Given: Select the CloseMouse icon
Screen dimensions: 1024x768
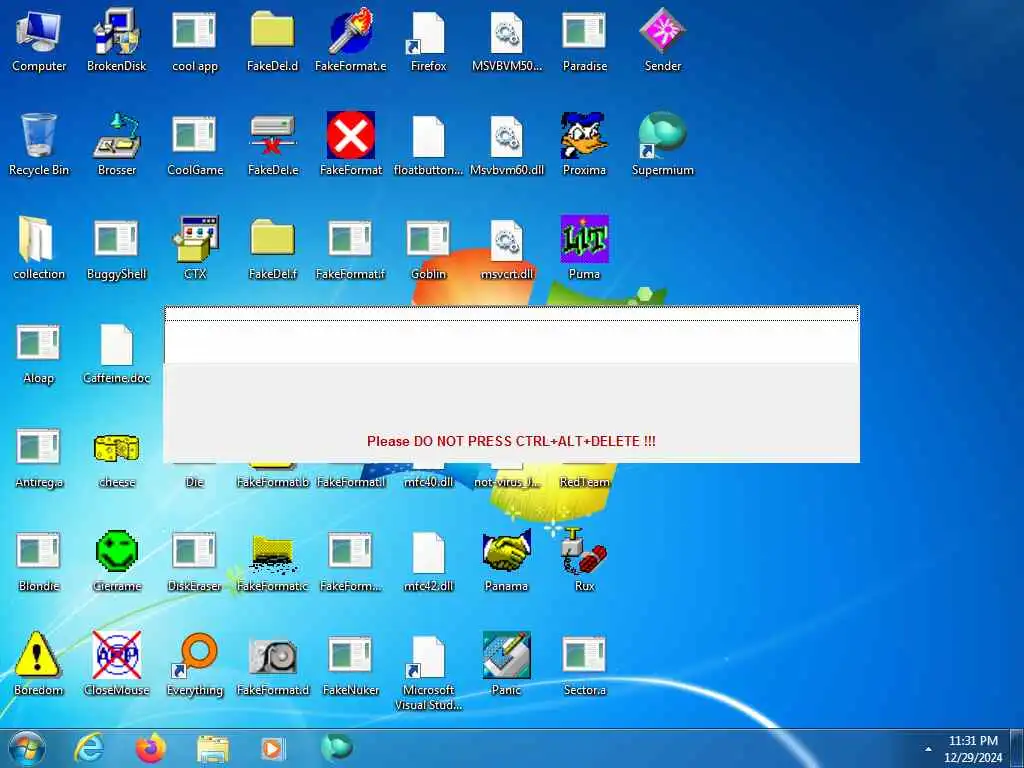Looking at the screenshot, I should [x=116, y=655].
